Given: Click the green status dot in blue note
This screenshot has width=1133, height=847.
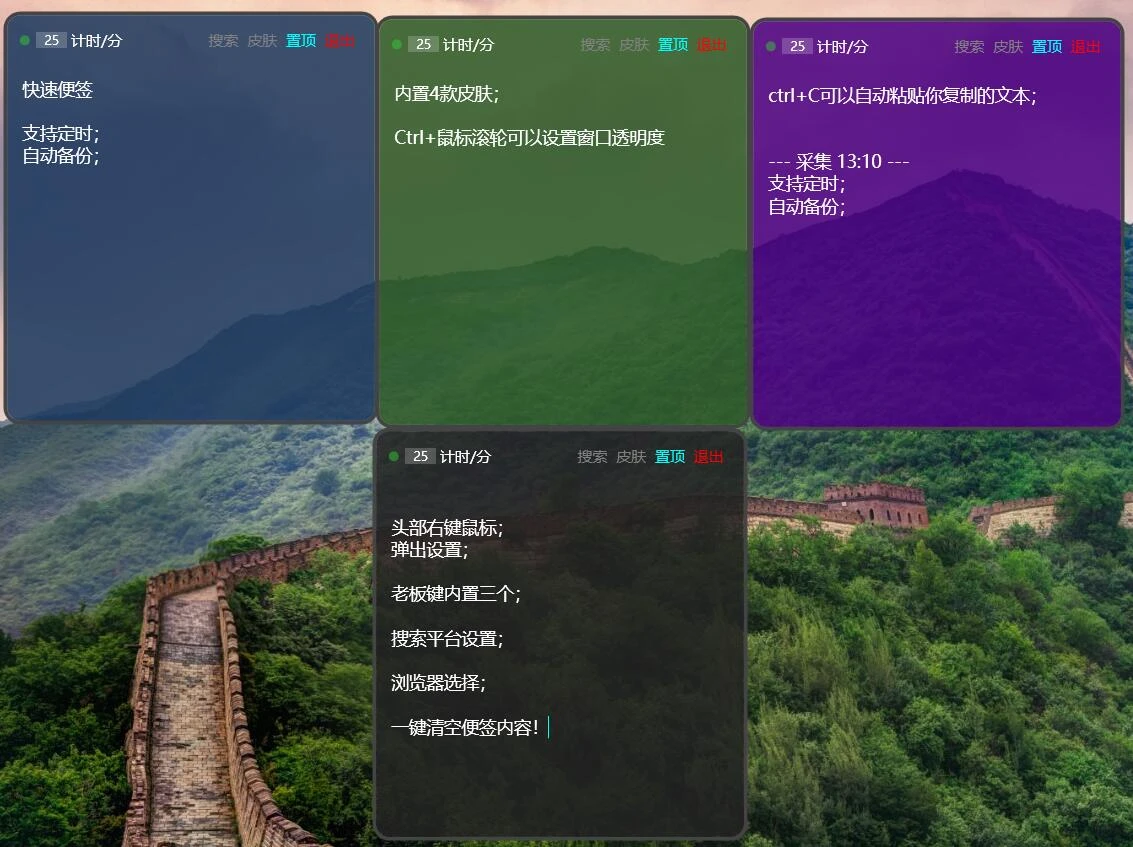Looking at the screenshot, I should point(25,40).
